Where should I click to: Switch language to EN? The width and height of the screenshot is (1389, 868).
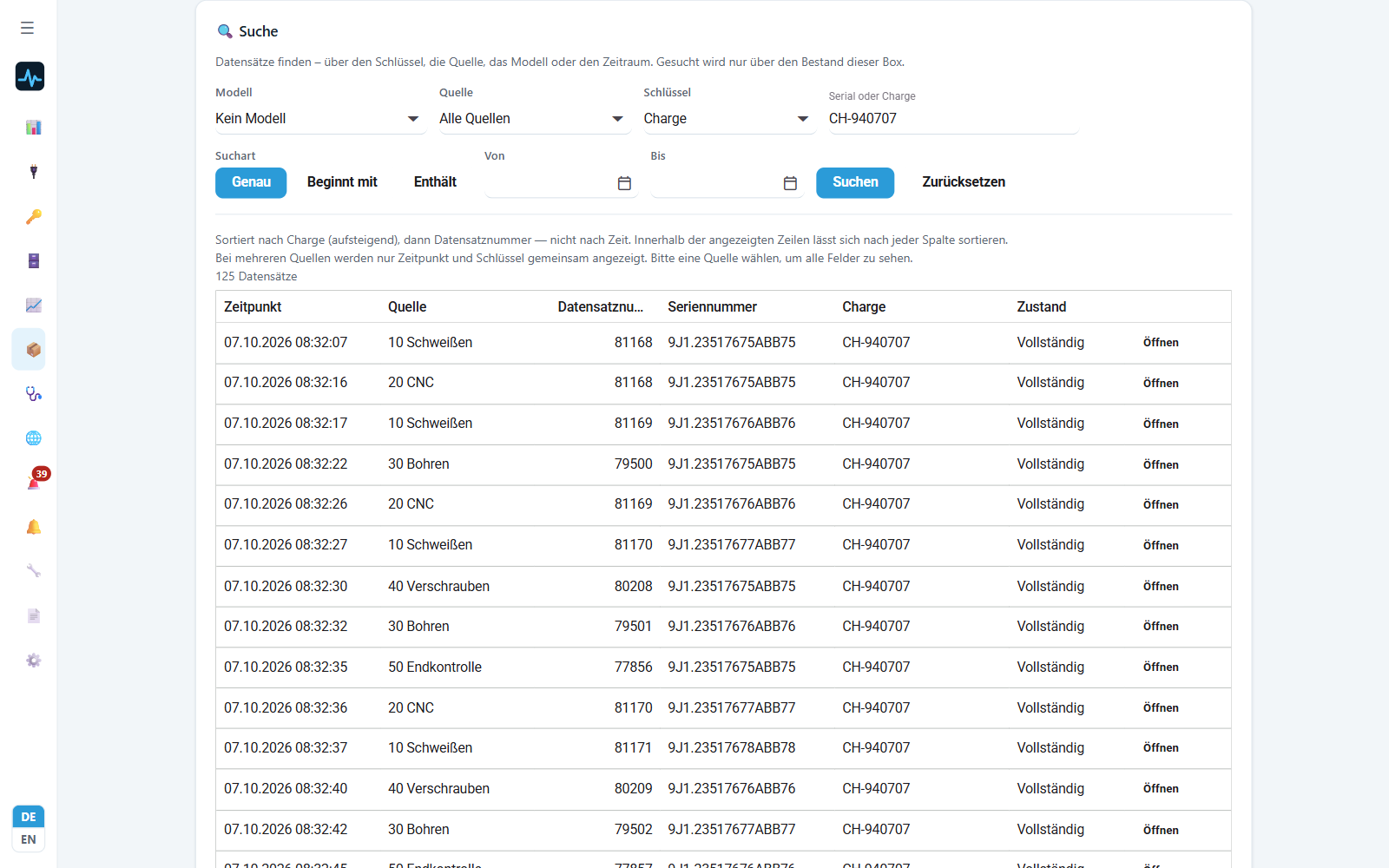pos(29,839)
